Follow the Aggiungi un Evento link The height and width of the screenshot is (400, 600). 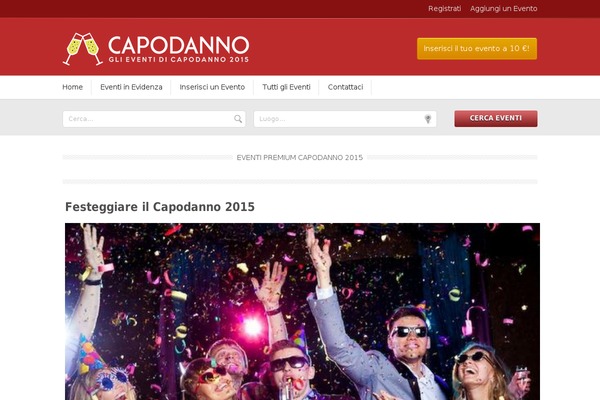504,8
